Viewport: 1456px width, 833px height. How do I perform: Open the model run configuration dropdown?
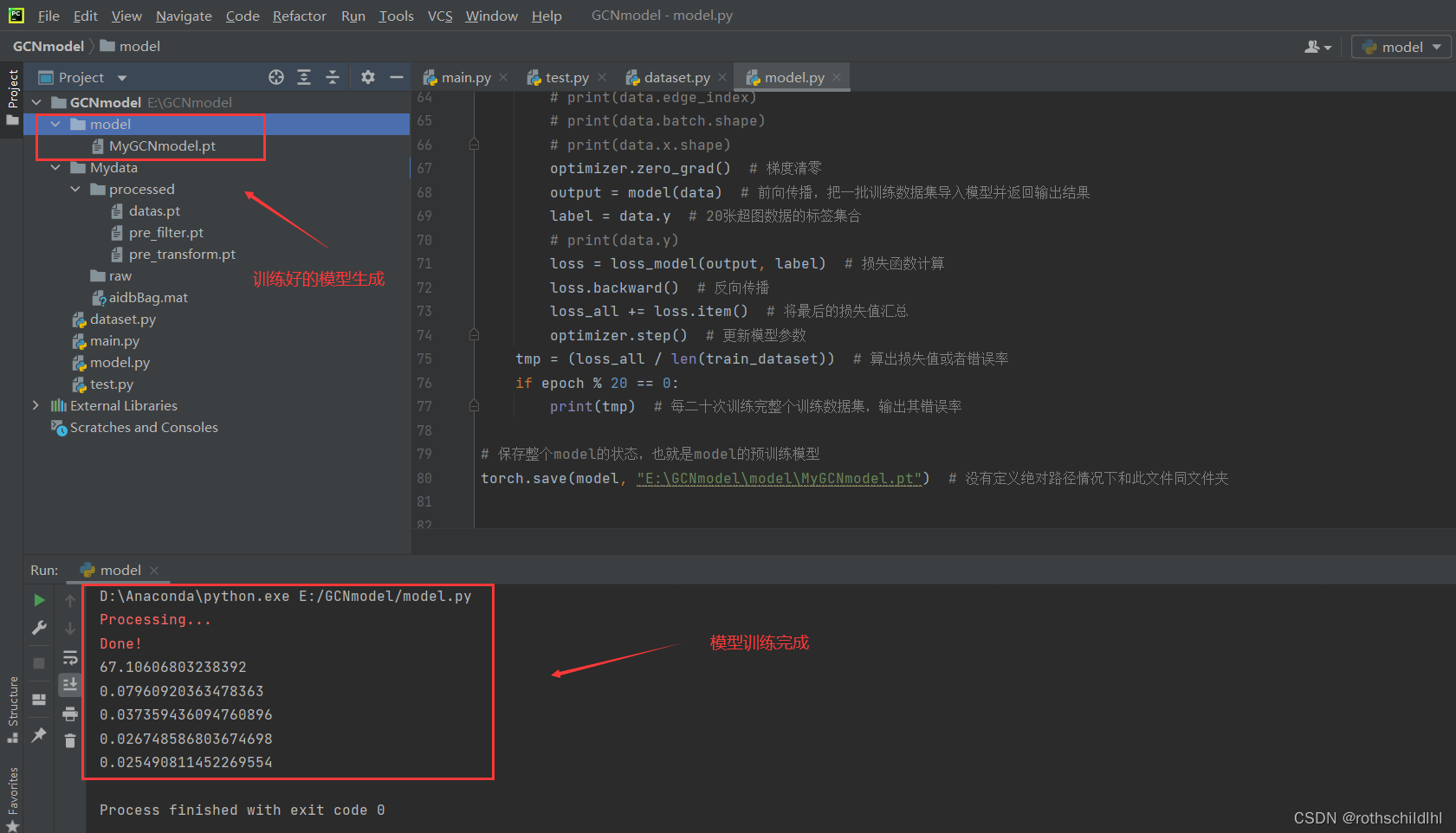1401,47
